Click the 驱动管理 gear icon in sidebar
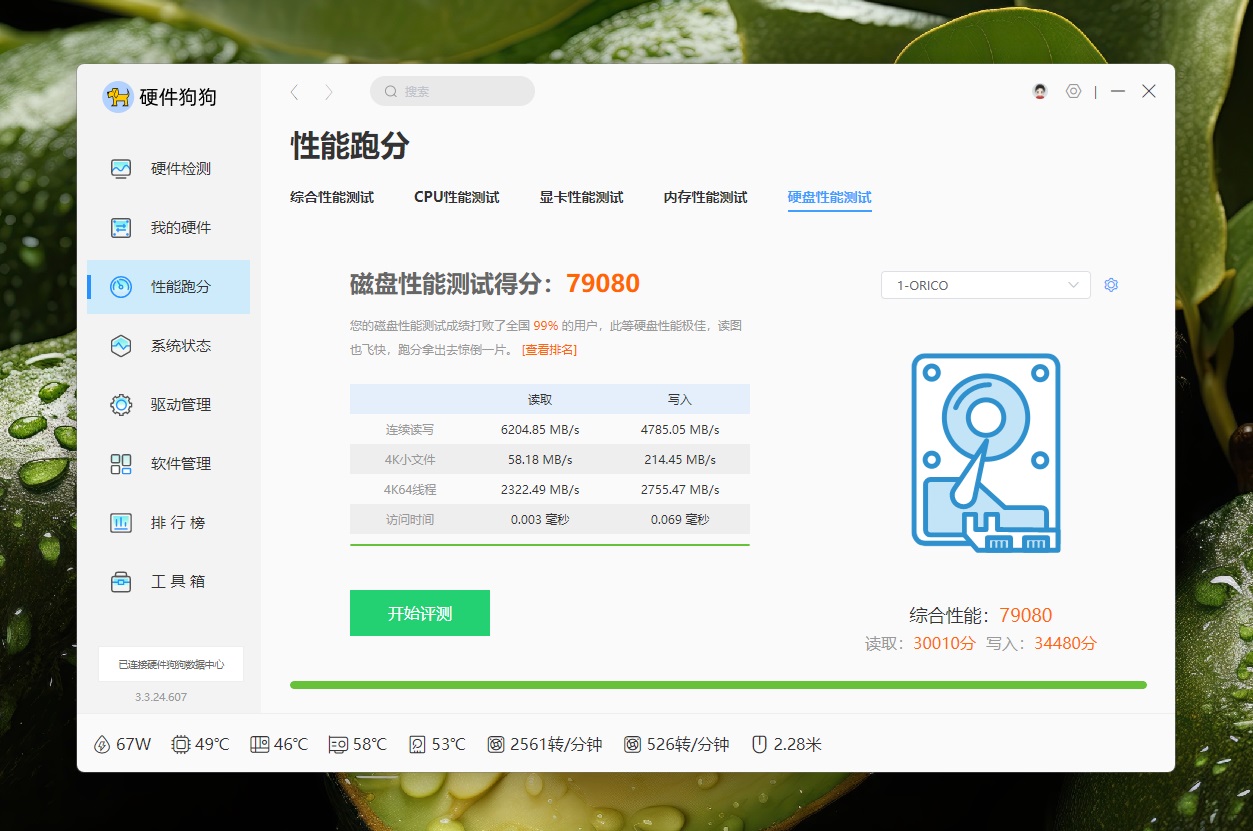This screenshot has width=1253, height=831. point(121,405)
